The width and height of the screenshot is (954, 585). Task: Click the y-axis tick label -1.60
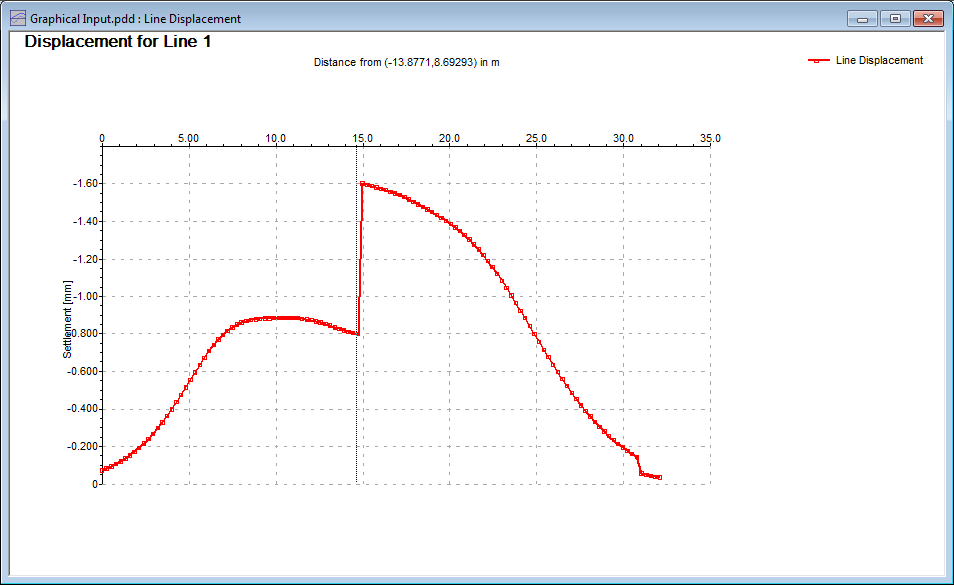pyautogui.click(x=85, y=184)
